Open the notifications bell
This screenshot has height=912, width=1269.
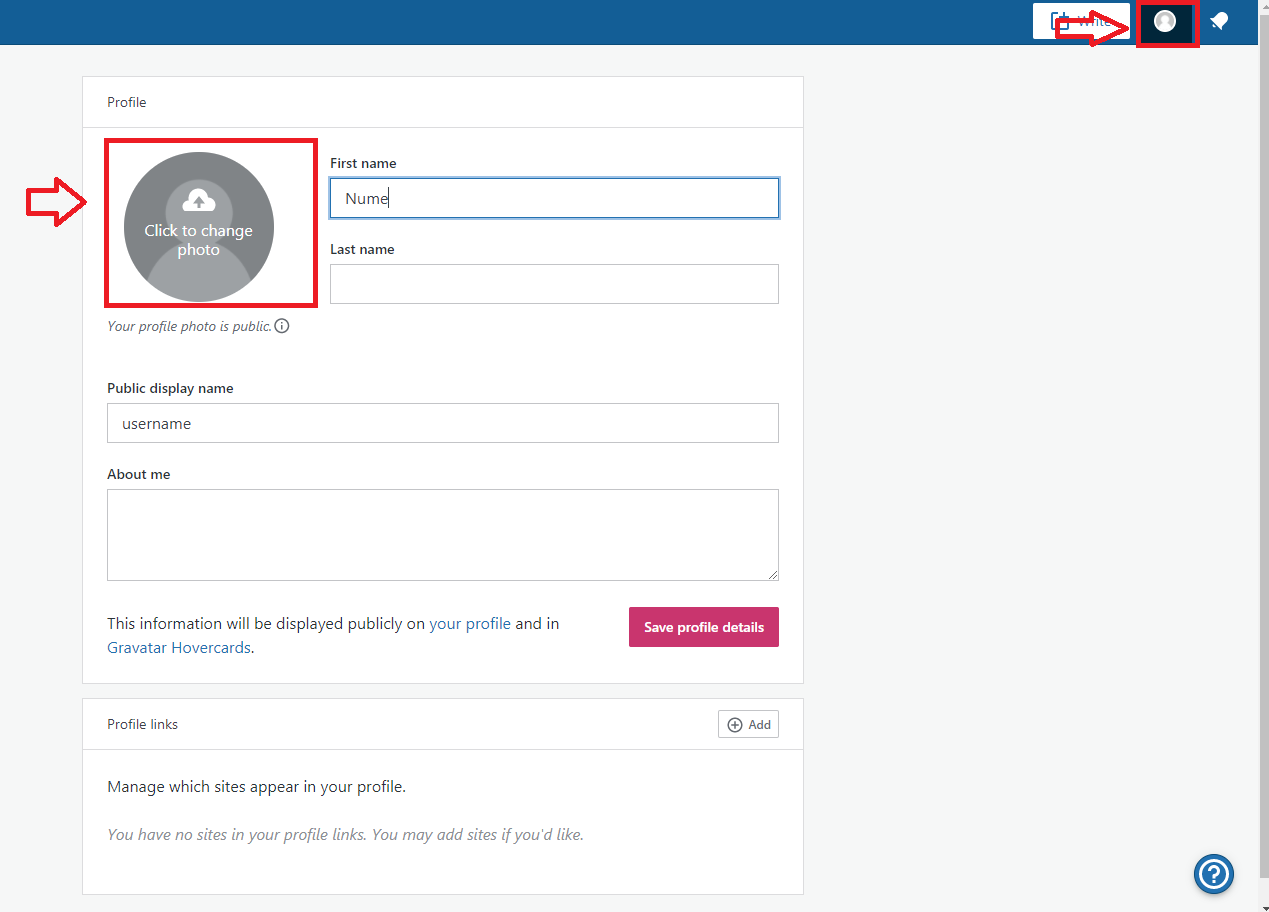point(1219,21)
